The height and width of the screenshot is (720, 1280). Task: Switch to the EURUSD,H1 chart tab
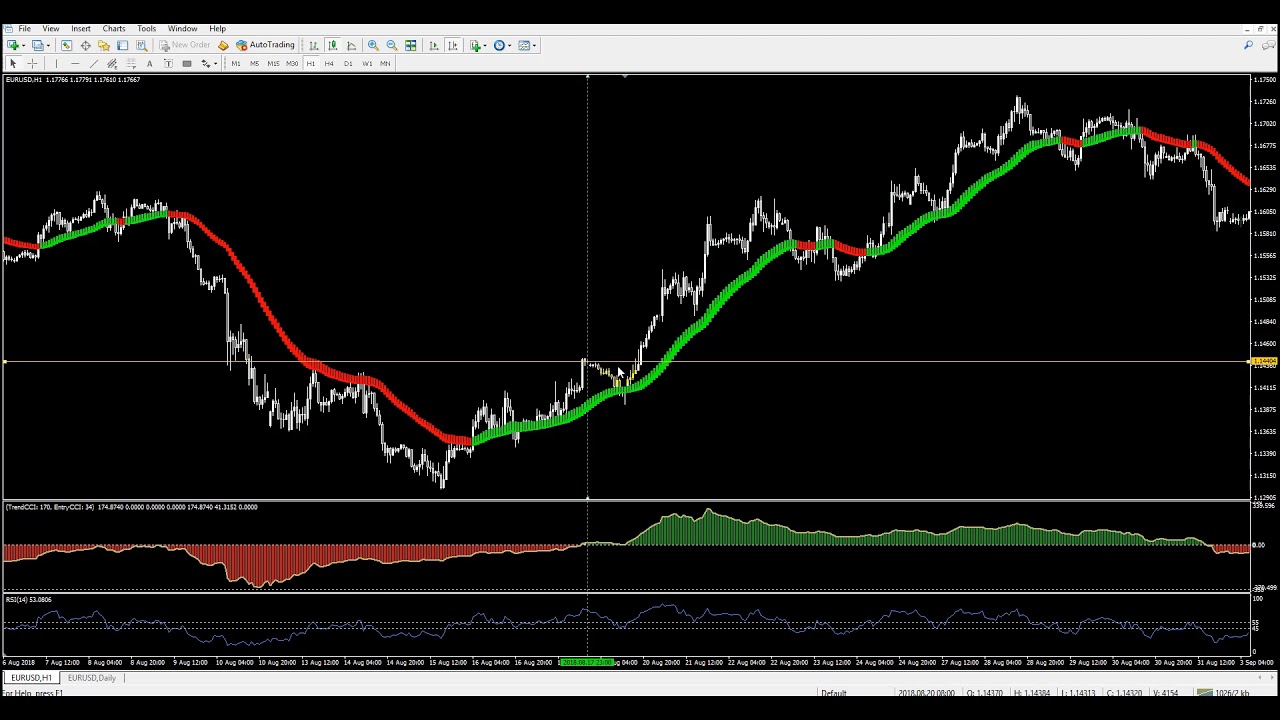(31, 678)
